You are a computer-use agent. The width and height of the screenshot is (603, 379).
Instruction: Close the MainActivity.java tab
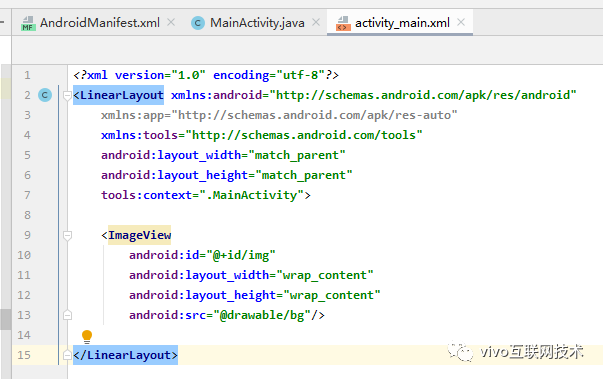pos(316,23)
